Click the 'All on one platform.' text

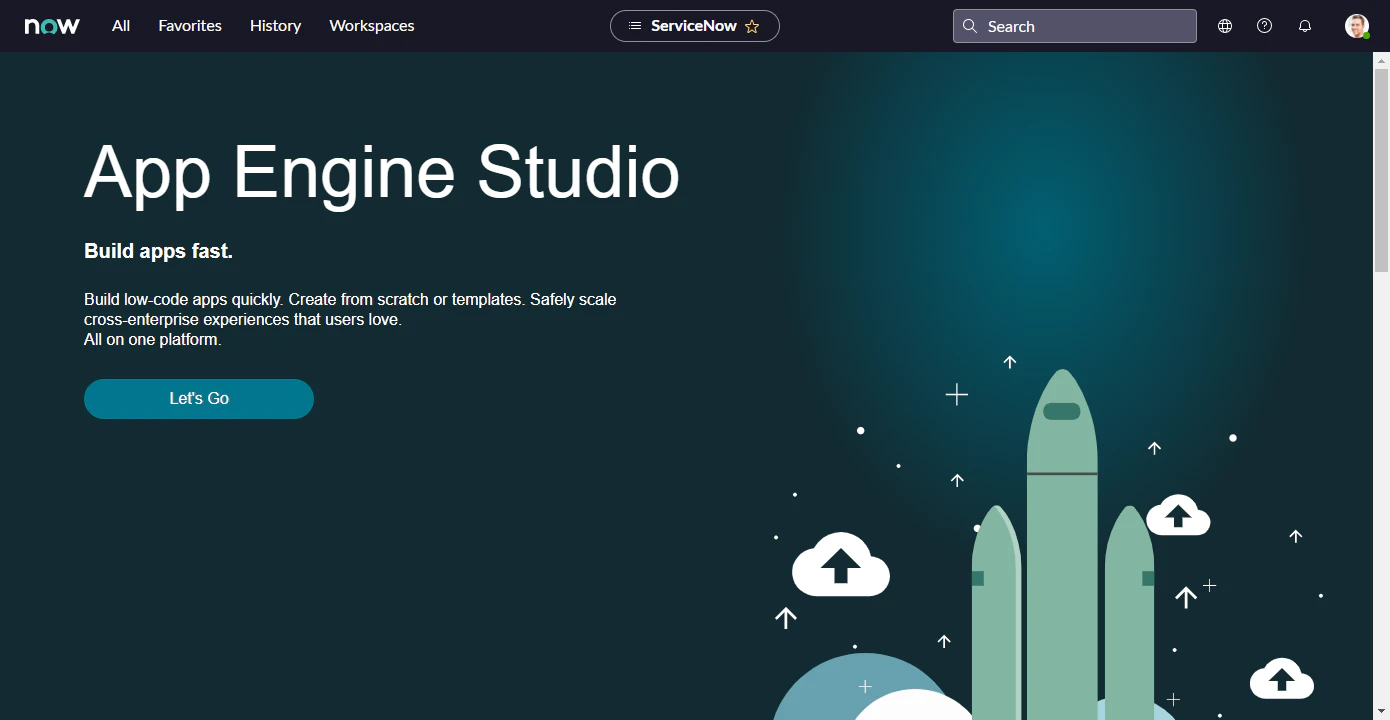tap(153, 340)
